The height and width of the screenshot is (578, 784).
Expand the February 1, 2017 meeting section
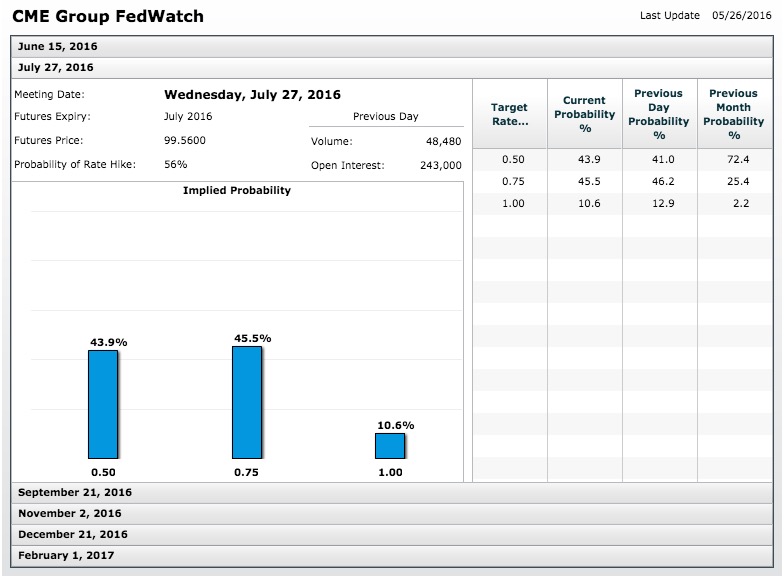click(392, 556)
